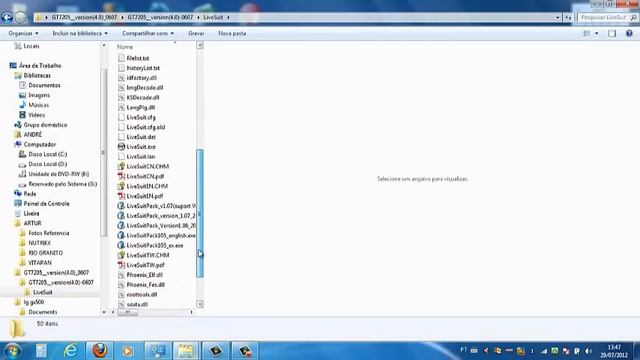
Task: Select KSDecode.dll in file list
Action: [143, 98]
